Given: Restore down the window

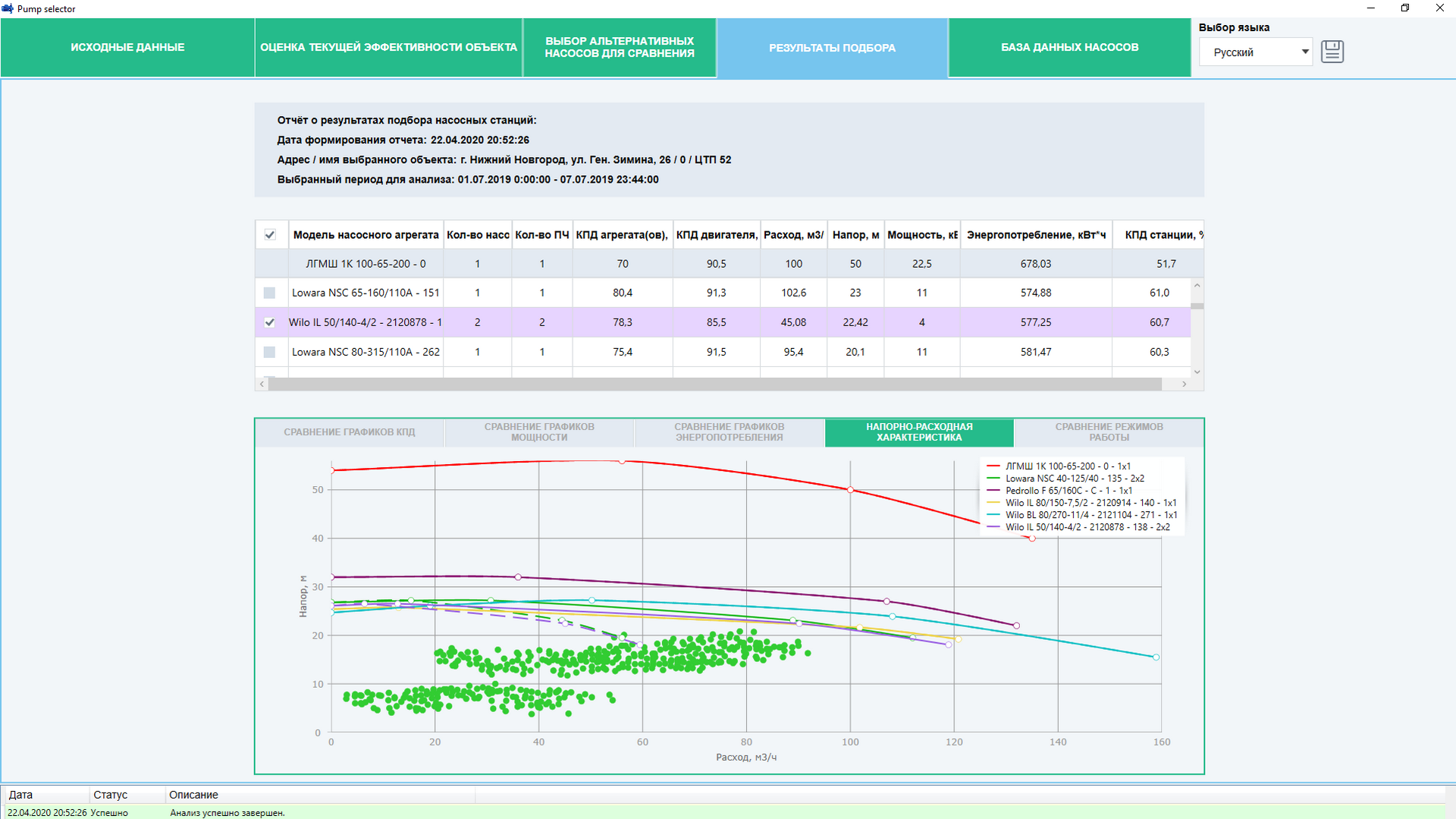Looking at the screenshot, I should pyautogui.click(x=1404, y=8).
